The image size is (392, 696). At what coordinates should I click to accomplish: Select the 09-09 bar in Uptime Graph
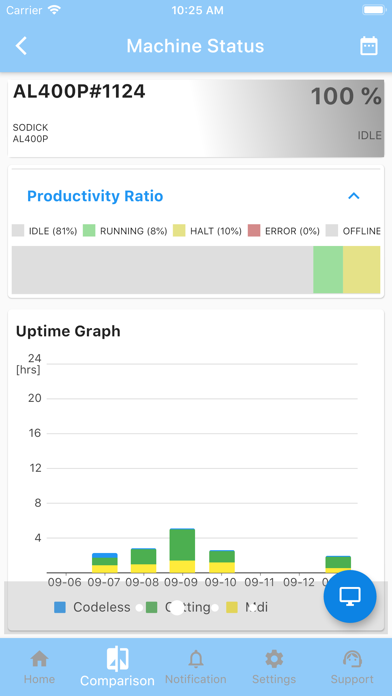point(182,550)
